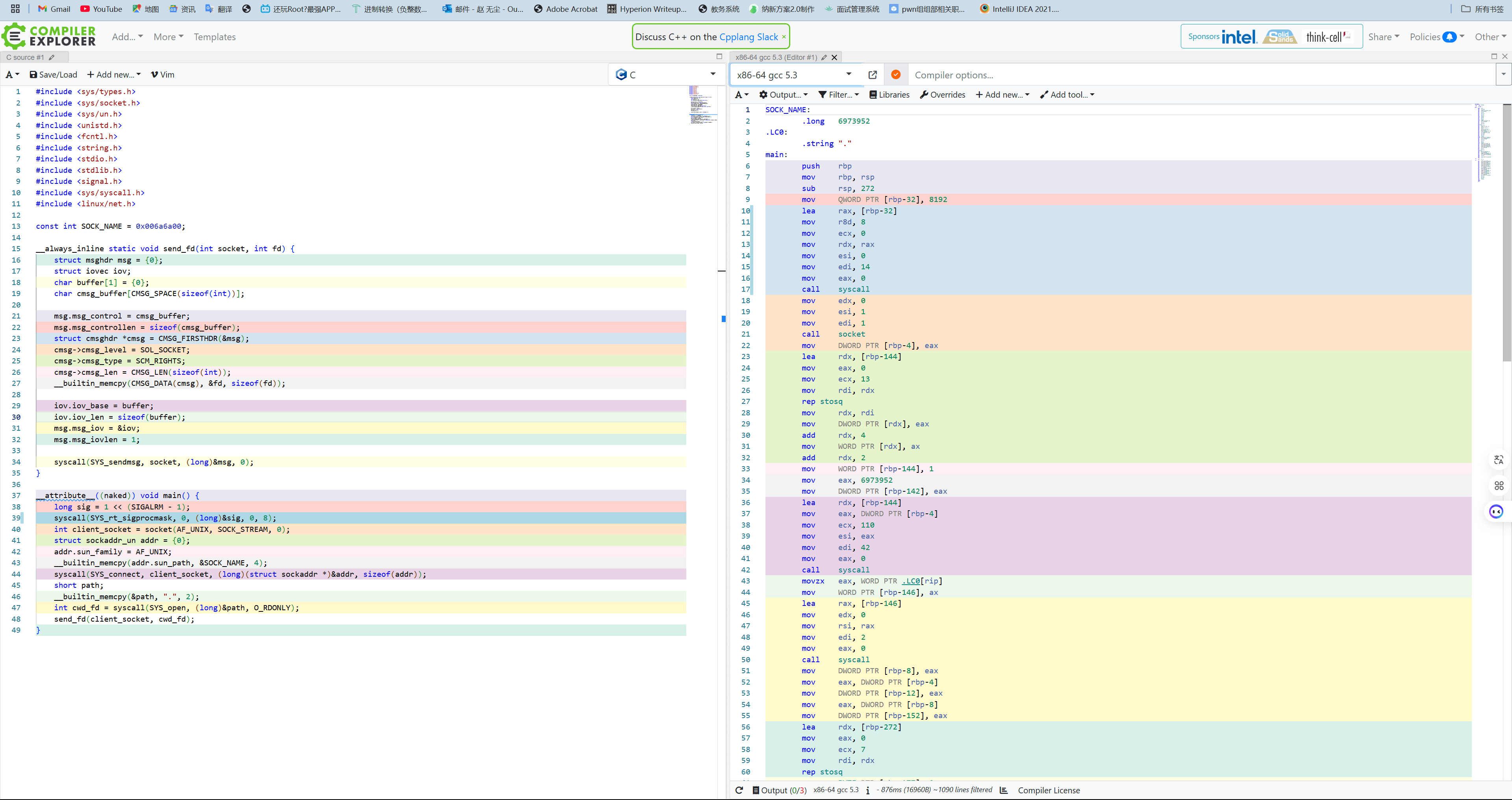Expand the compiler options flags dropdown
The image size is (1512, 800).
pos(1503,74)
